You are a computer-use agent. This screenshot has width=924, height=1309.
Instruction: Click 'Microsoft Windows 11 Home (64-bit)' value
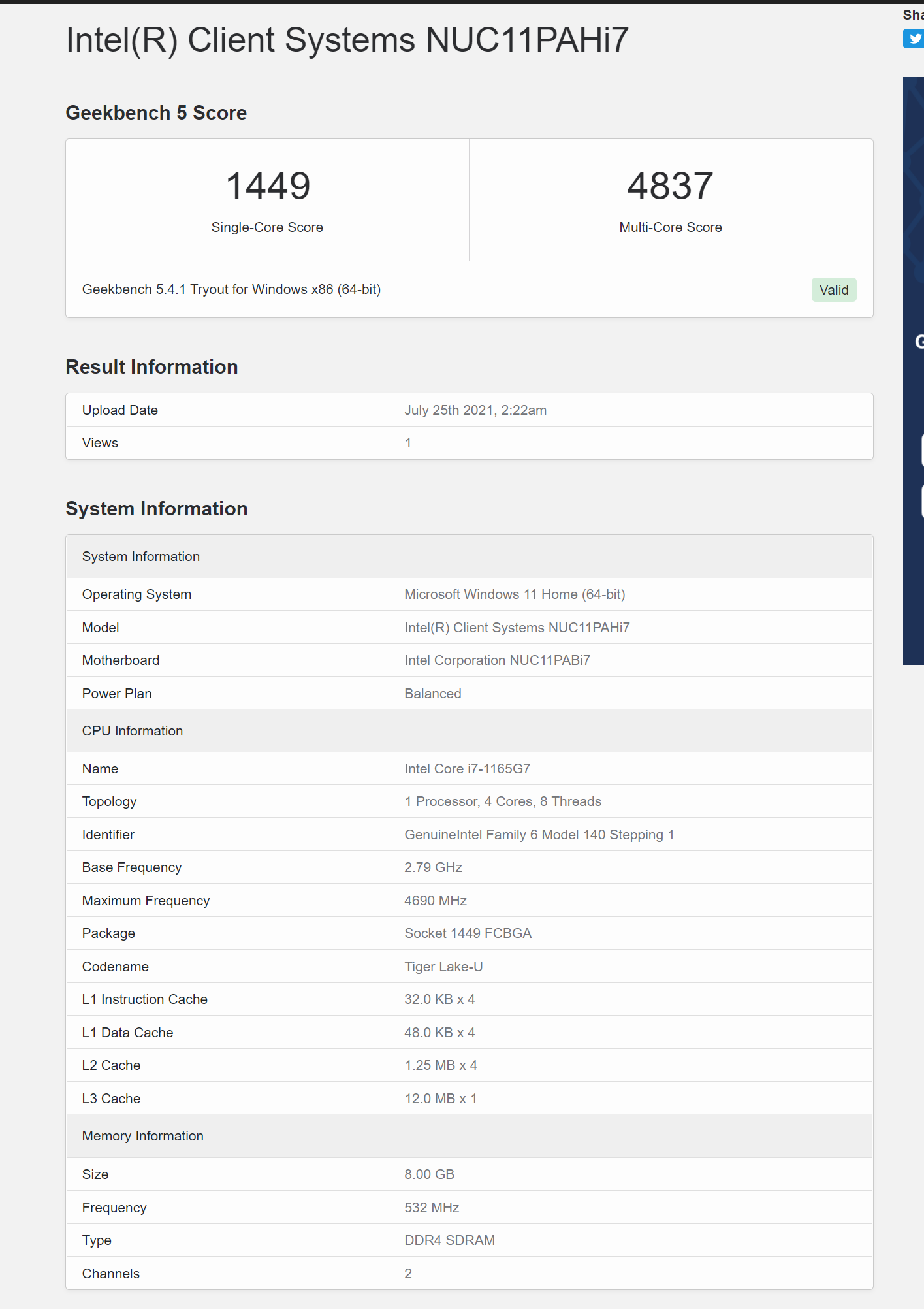(x=515, y=594)
